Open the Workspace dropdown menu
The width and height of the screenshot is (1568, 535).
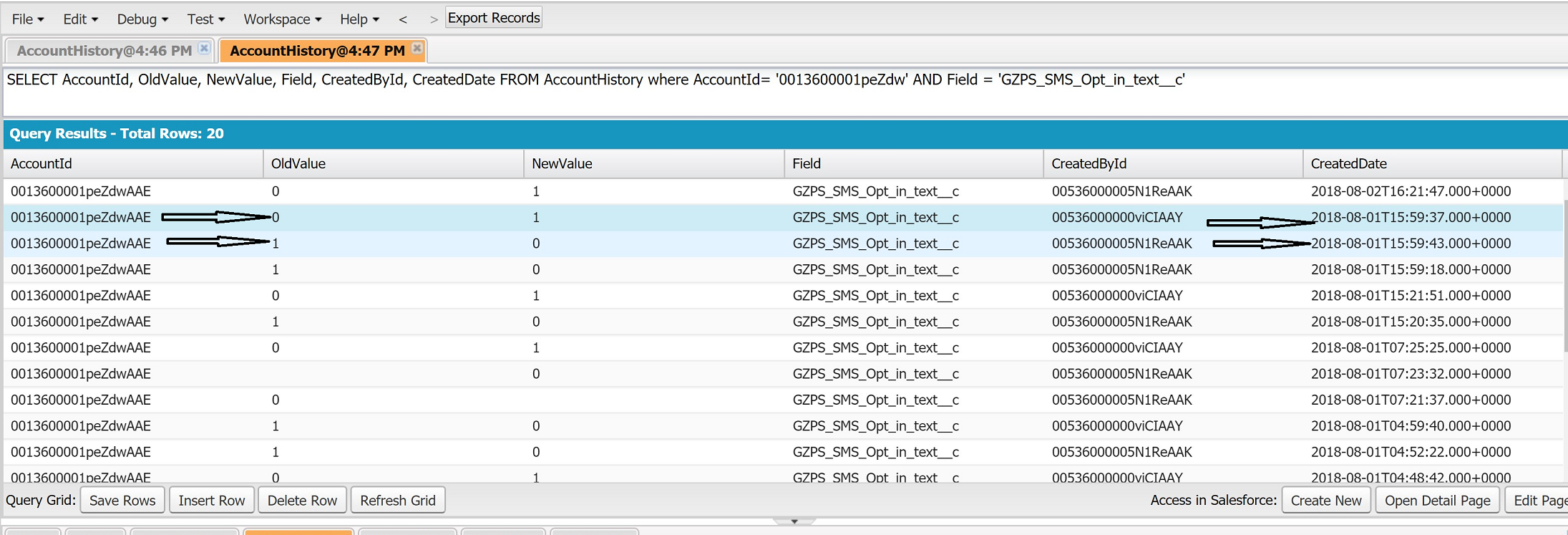pos(282,19)
